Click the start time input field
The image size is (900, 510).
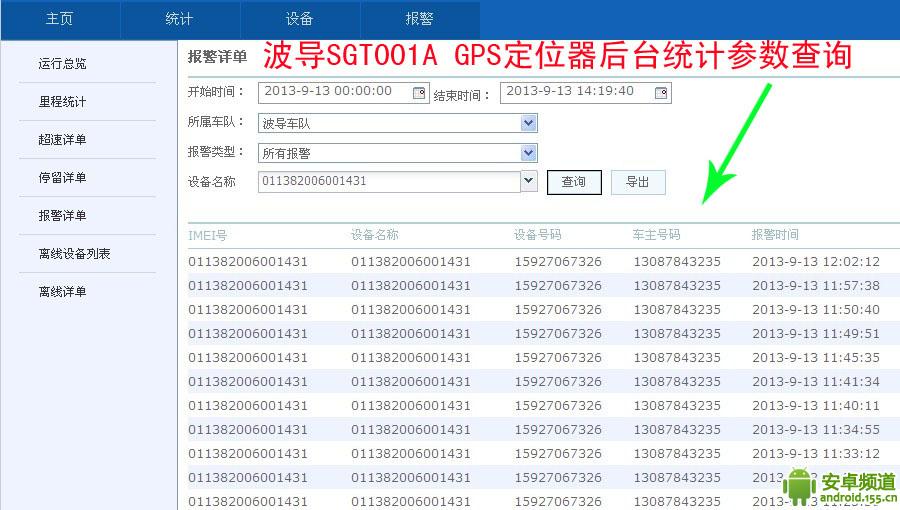[335, 92]
